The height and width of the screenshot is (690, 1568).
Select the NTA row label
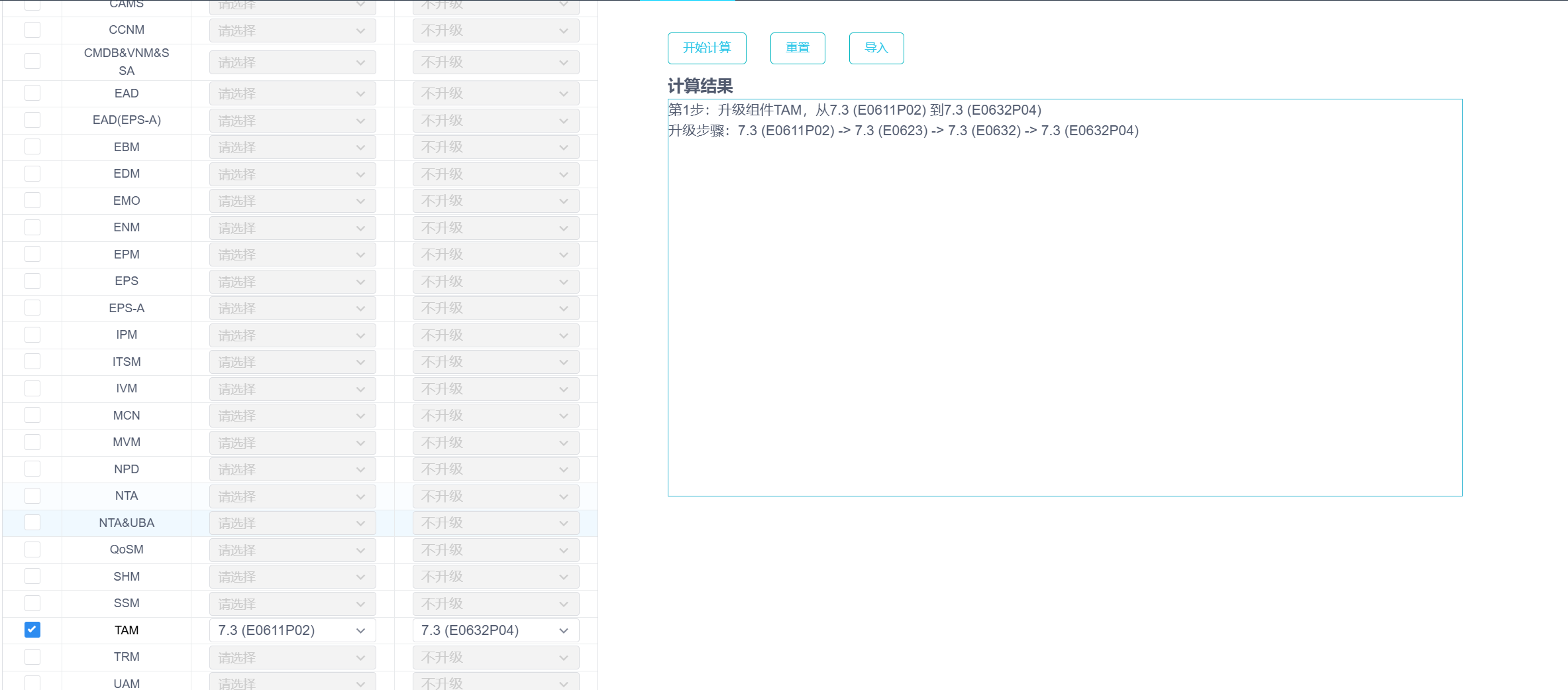[x=127, y=496]
